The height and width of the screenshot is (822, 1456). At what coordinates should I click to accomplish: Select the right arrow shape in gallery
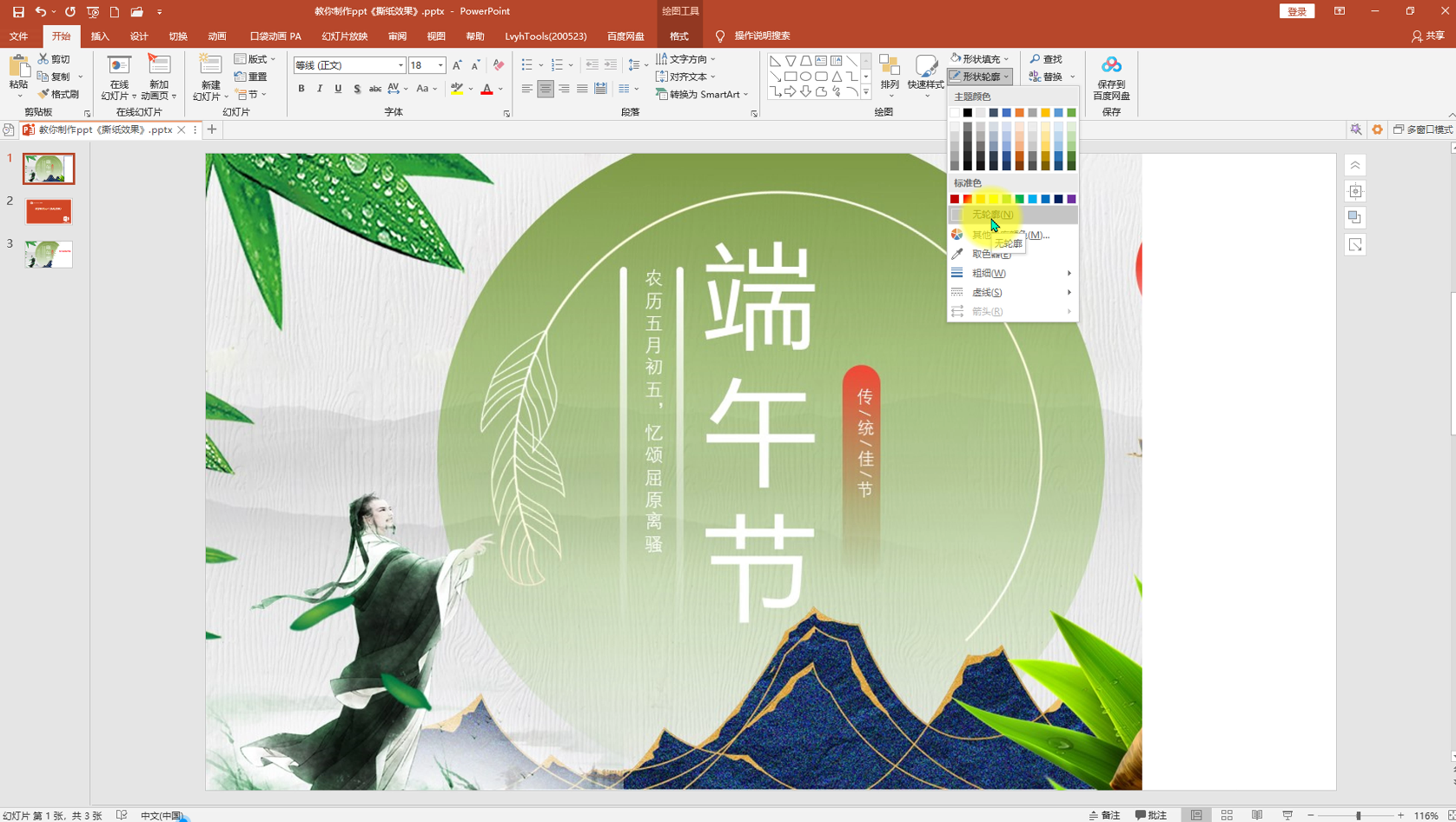pos(790,91)
